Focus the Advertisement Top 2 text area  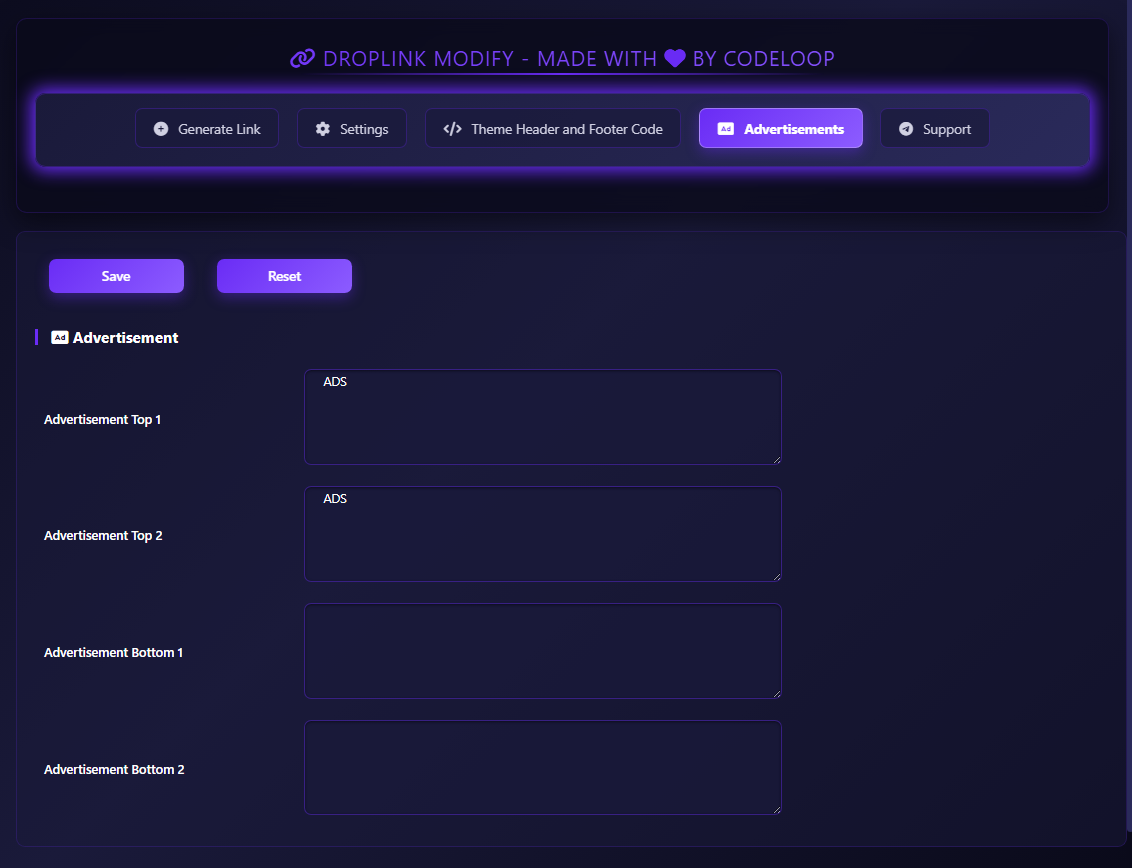pos(543,534)
